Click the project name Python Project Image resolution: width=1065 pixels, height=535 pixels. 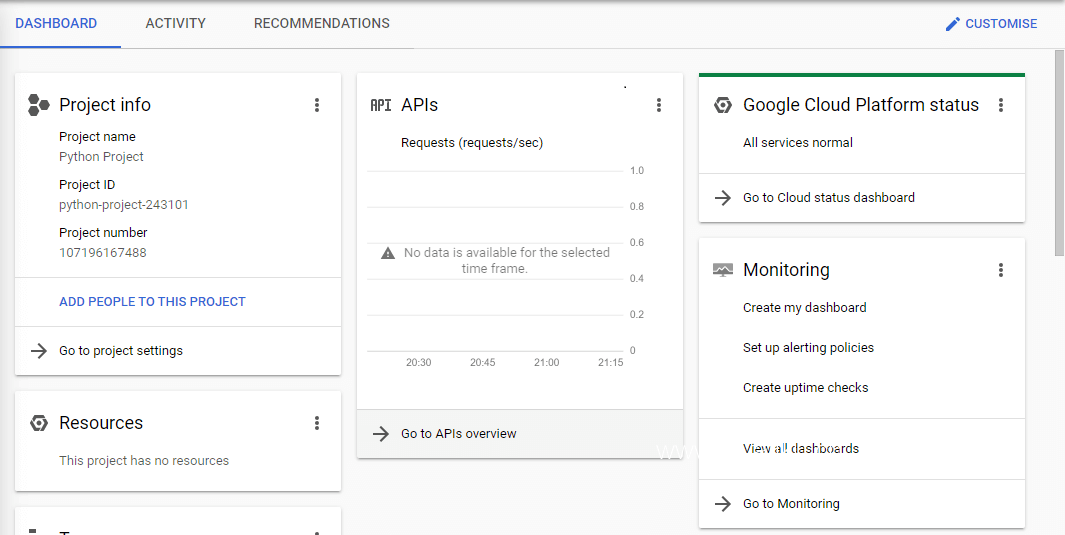(x=101, y=157)
